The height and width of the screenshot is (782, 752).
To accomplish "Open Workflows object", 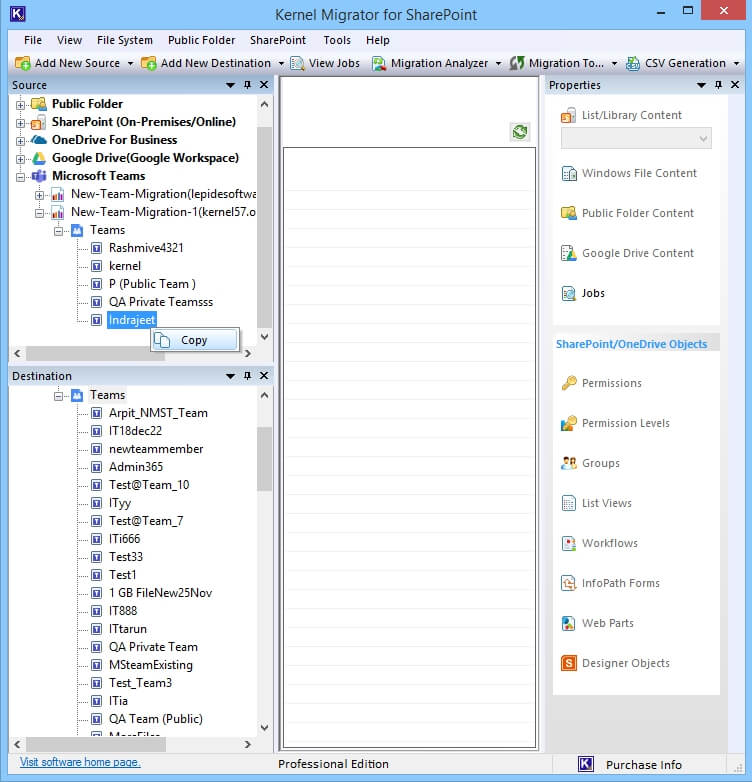I will click(x=599, y=543).
